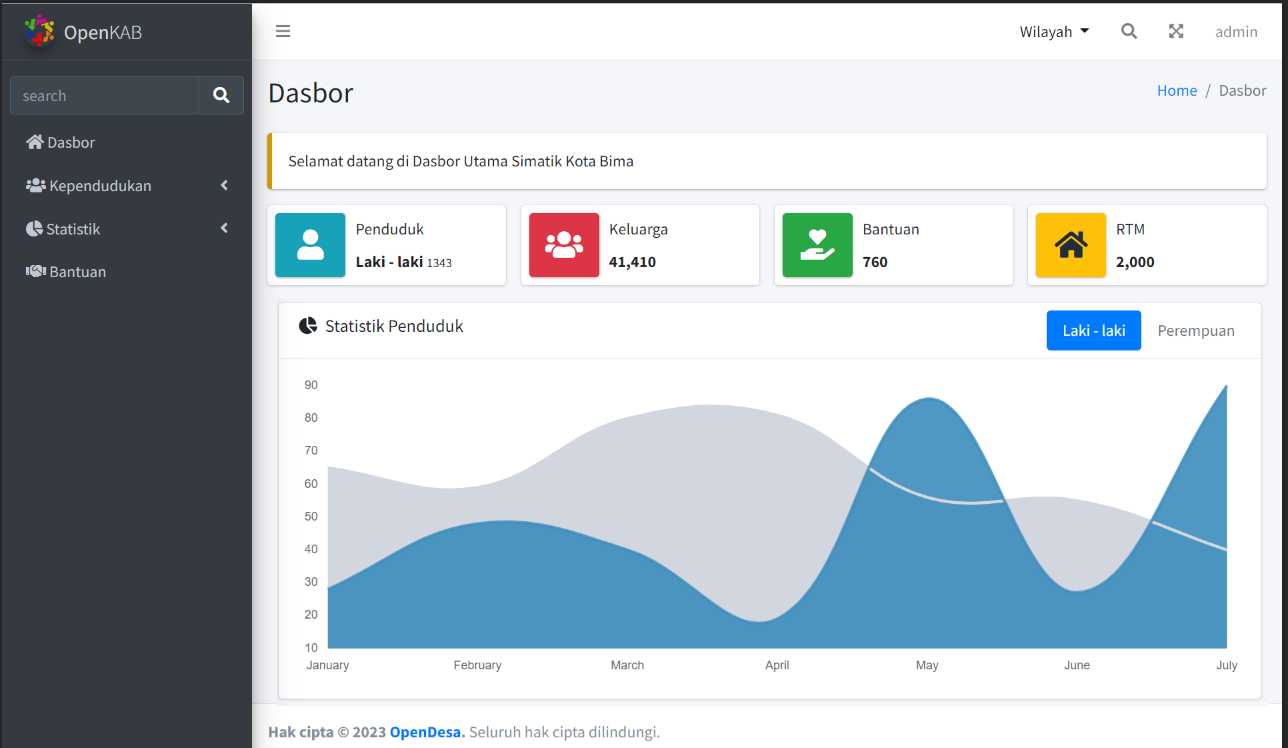Open the search magnifier in top bar
Image resolution: width=1288 pixels, height=748 pixels.
[x=1129, y=31]
